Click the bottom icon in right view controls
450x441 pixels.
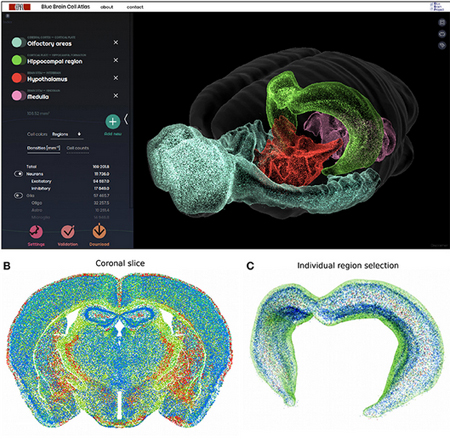(442, 45)
